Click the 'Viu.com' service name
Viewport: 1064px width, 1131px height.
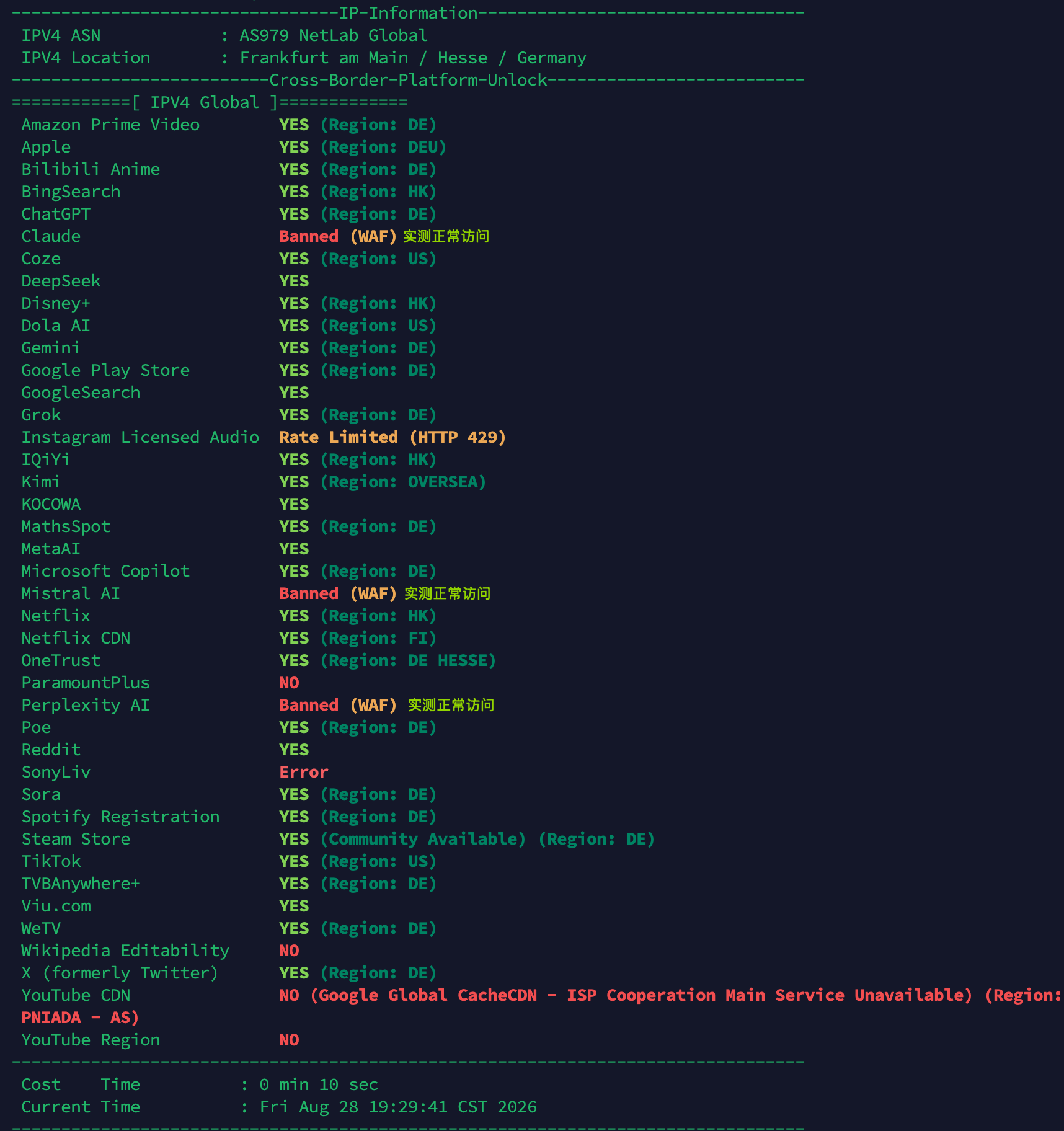coord(56,906)
